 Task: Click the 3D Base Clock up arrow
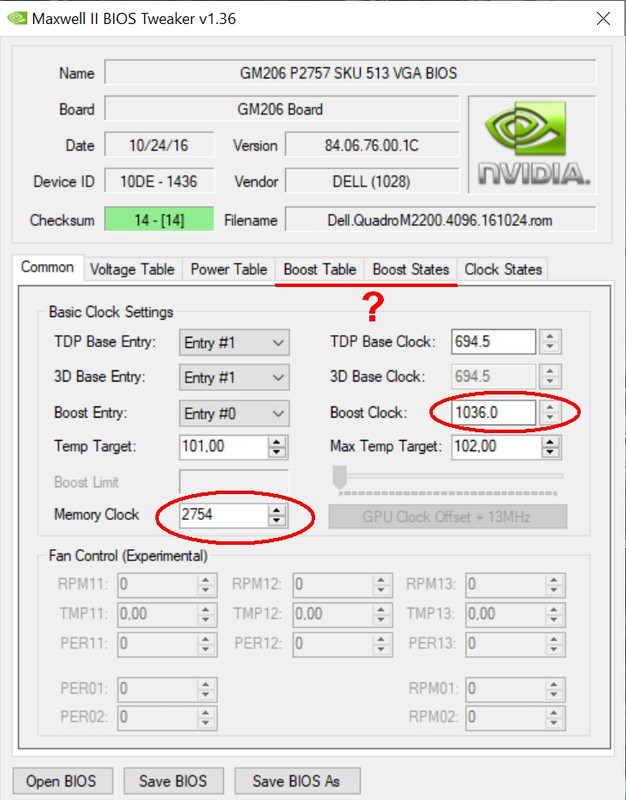click(x=550, y=371)
